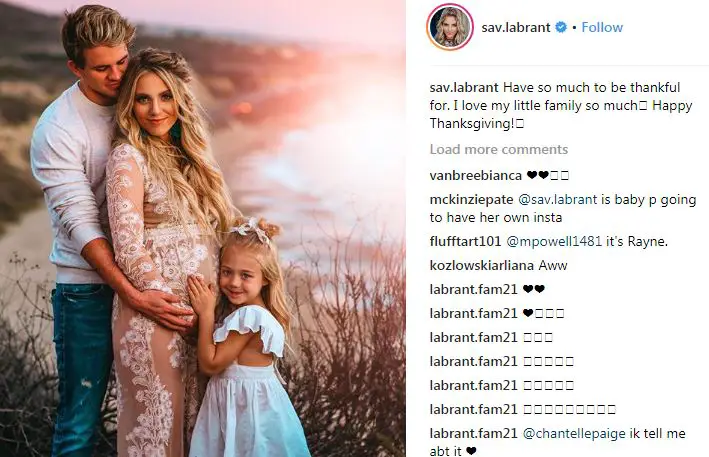
Task: Open kozlowskiarliana's profile
Action: click(482, 265)
